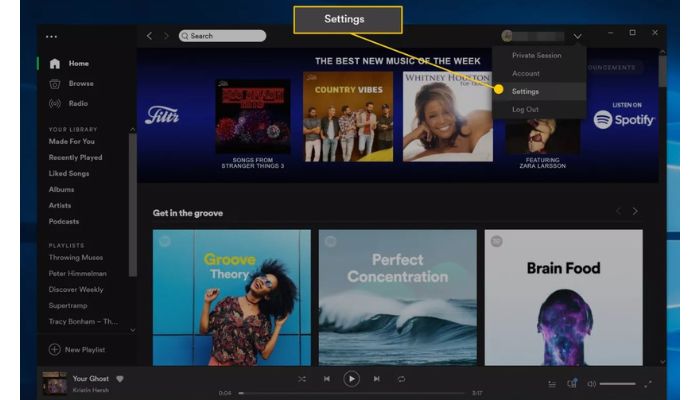The height and width of the screenshot is (400, 700).
Task: Click the Your Ghost album art
Action: (54, 383)
